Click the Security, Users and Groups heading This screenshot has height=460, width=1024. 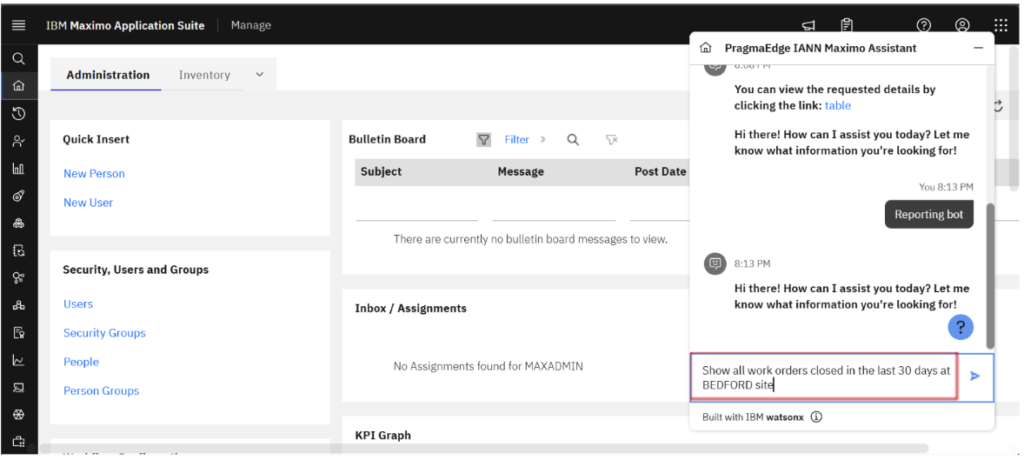(x=136, y=270)
